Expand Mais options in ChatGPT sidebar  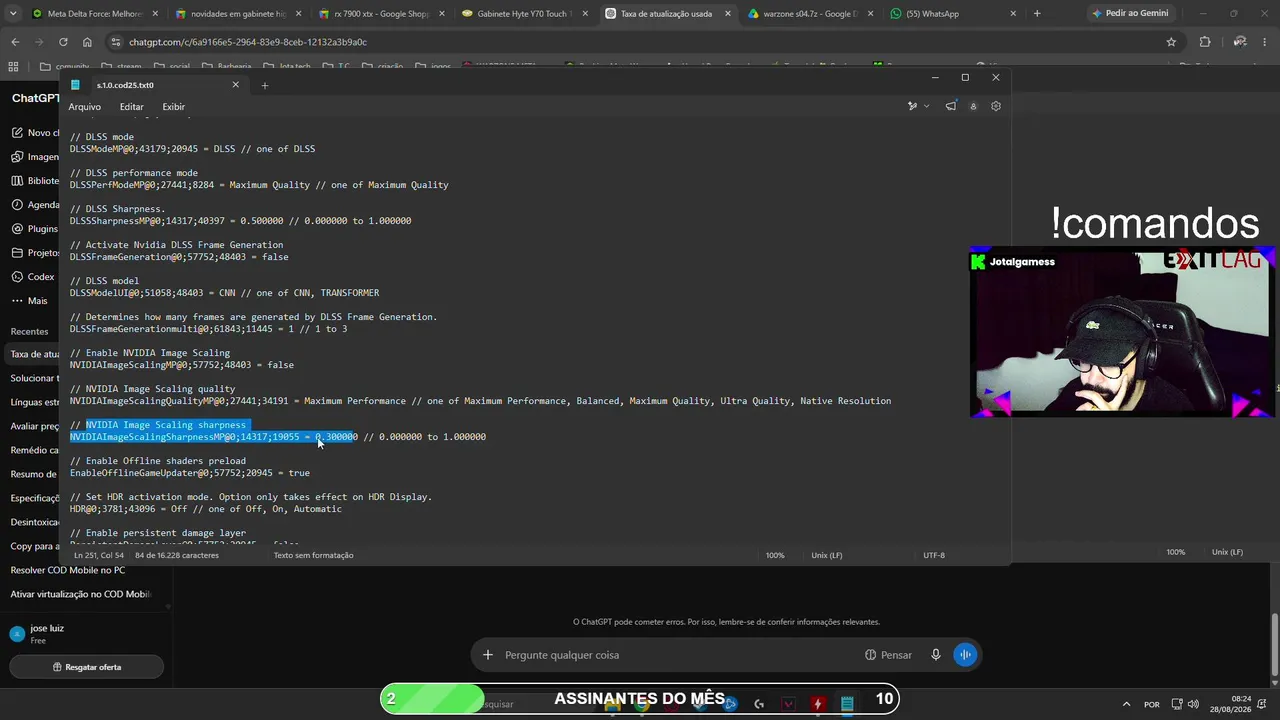(x=30, y=301)
